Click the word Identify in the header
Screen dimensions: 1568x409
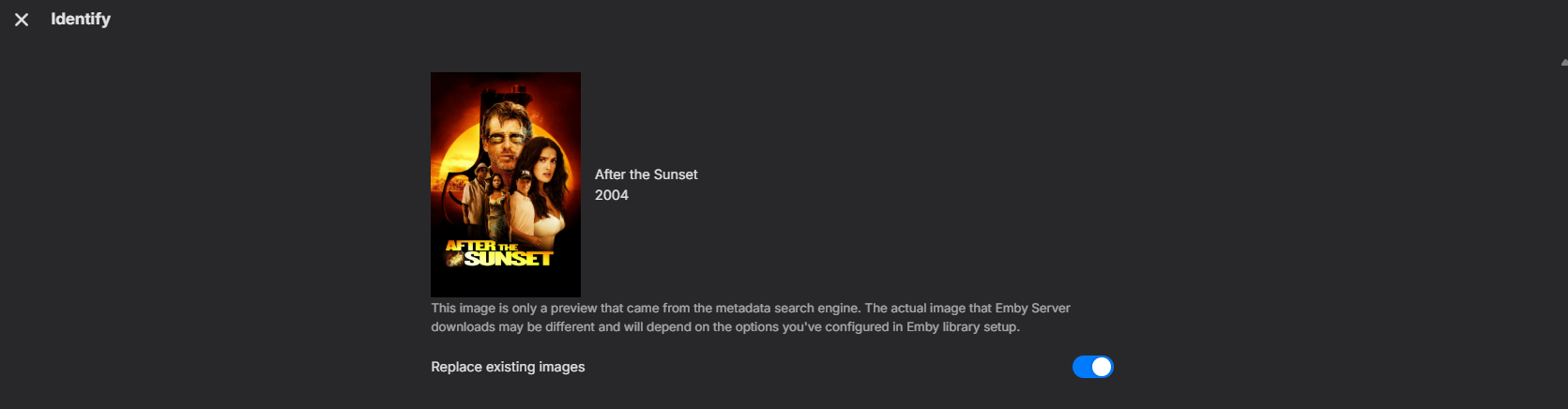[x=81, y=19]
